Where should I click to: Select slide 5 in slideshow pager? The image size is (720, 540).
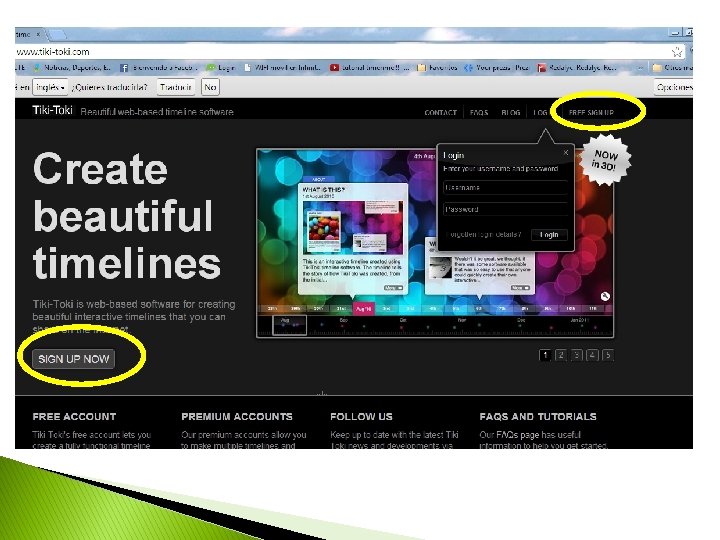pos(608,355)
